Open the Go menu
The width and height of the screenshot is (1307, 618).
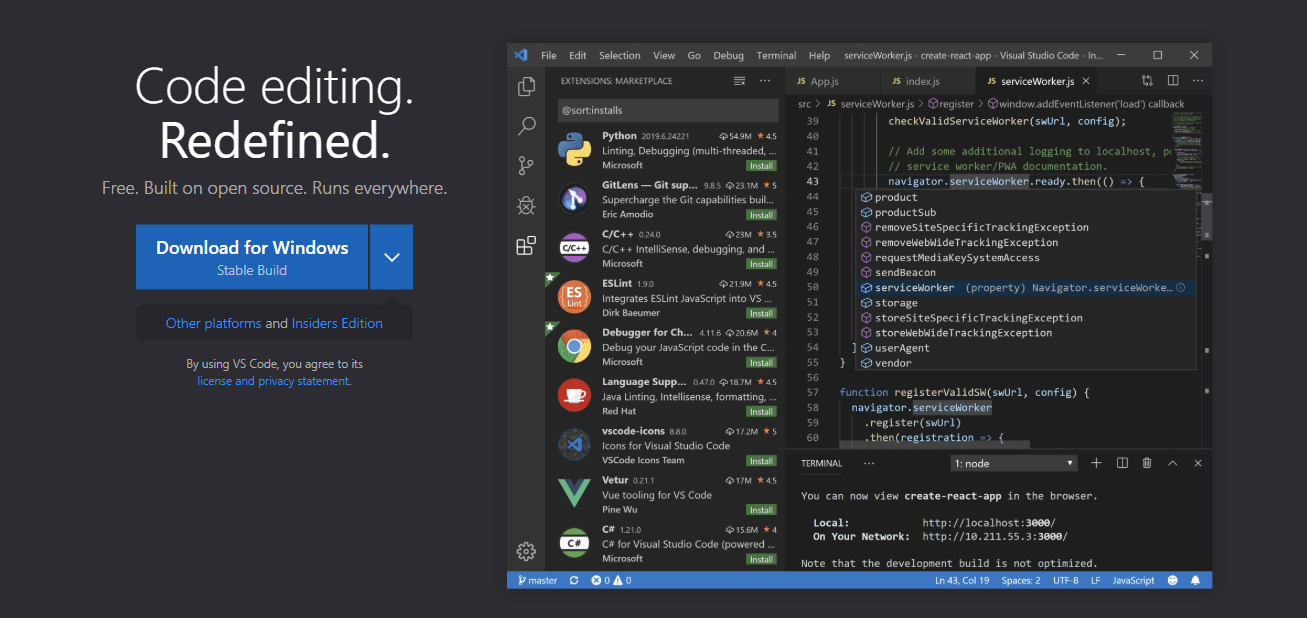[x=694, y=55]
